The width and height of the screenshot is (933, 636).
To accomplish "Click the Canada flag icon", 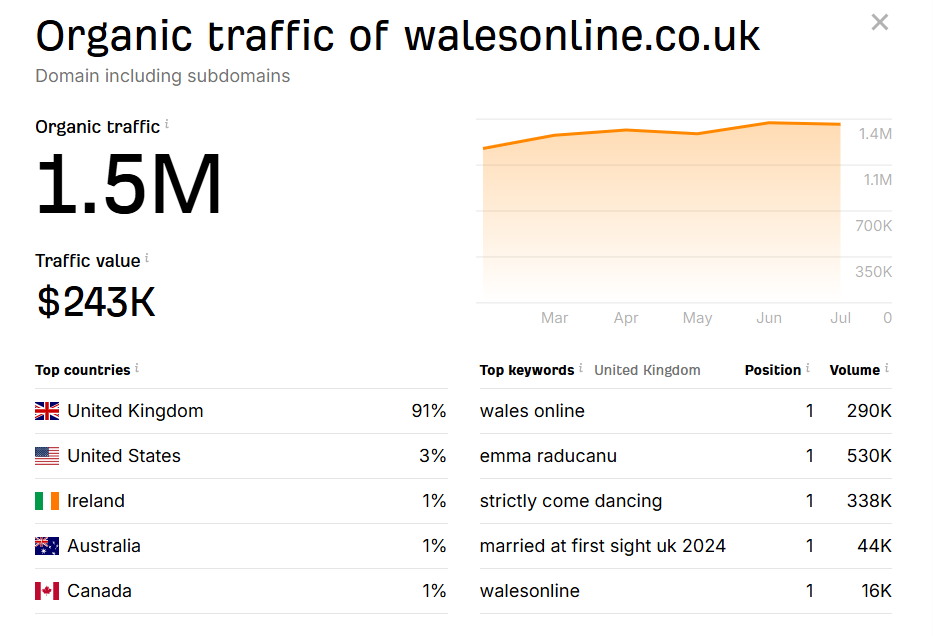I will tap(47, 591).
